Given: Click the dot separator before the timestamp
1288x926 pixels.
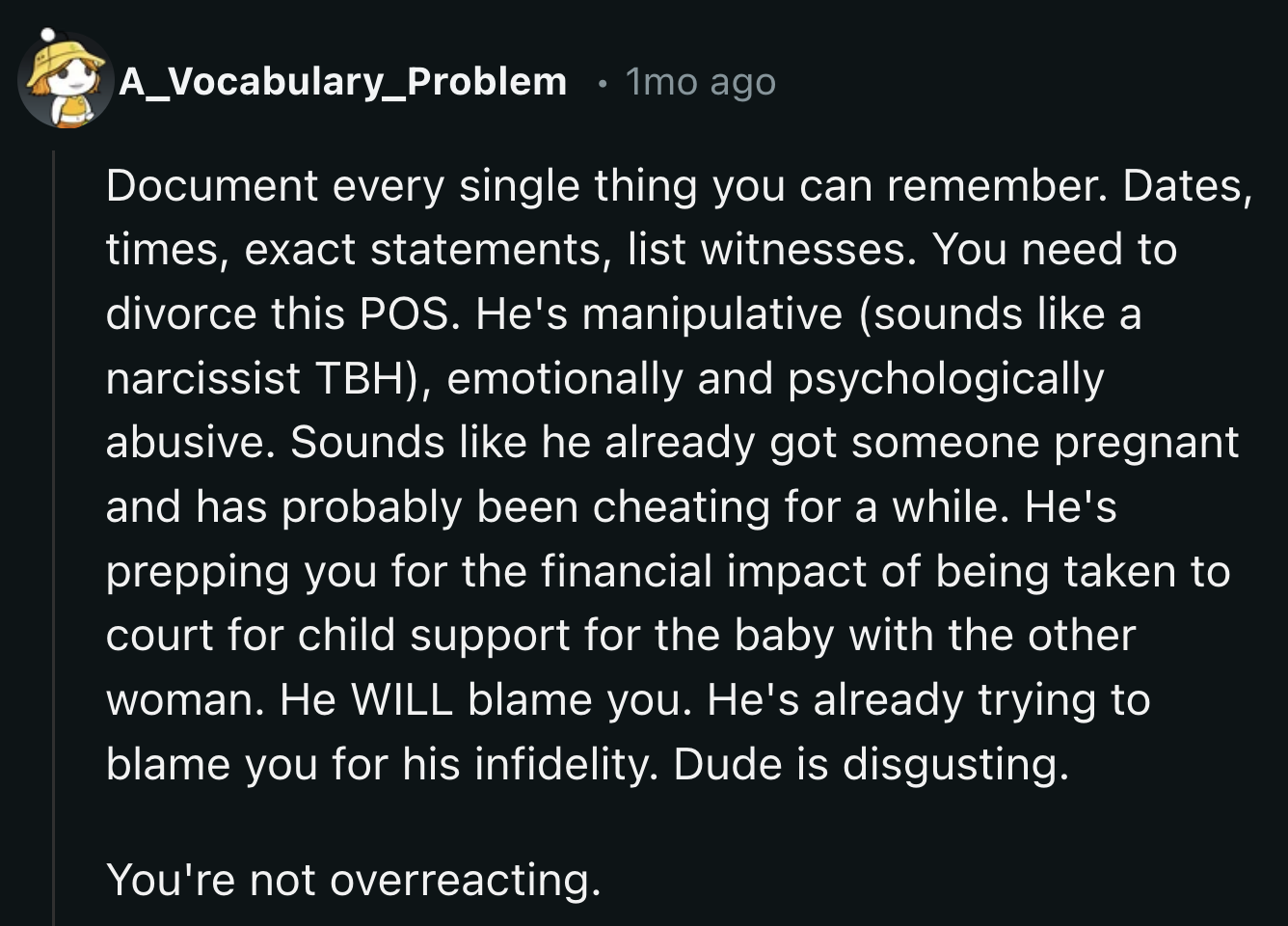Looking at the screenshot, I should click(603, 84).
